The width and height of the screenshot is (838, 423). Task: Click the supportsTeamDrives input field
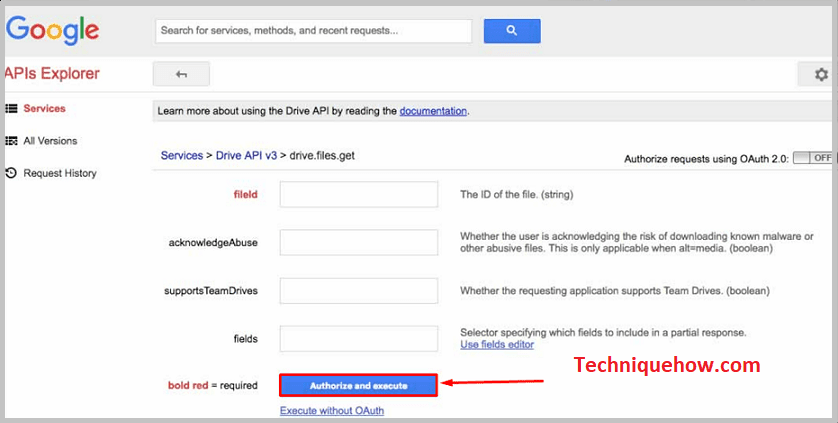pyautogui.click(x=359, y=290)
